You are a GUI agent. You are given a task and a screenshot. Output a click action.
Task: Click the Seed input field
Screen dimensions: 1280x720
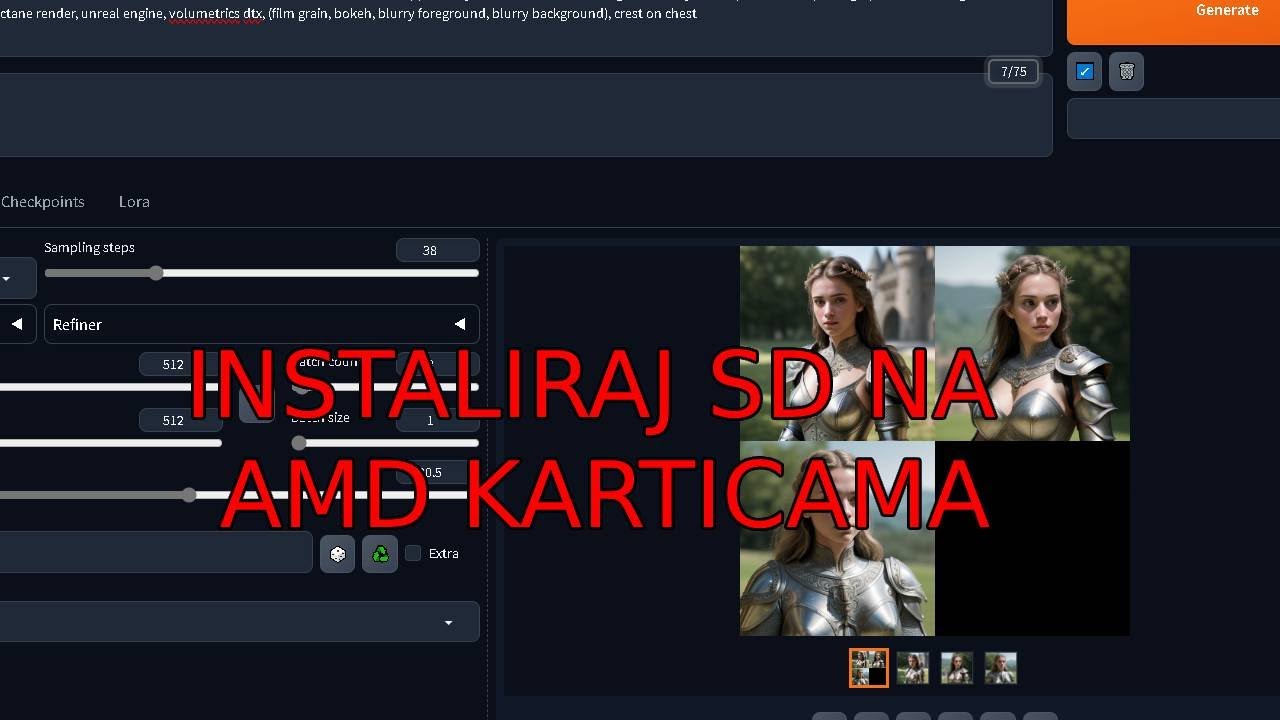pos(156,552)
